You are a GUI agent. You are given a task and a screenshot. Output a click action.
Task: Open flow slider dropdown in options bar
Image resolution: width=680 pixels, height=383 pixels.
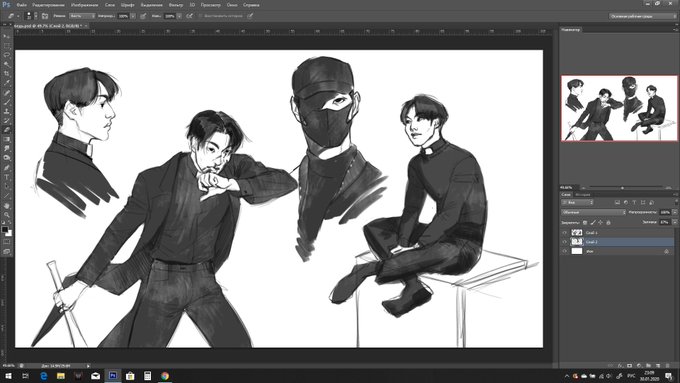click(179, 16)
